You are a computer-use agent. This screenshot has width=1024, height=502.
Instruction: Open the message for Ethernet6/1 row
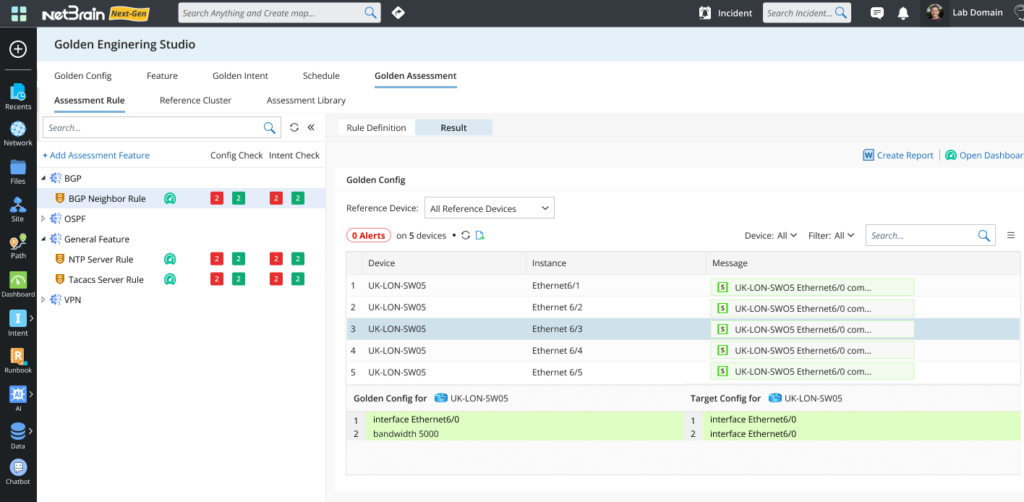point(812,287)
